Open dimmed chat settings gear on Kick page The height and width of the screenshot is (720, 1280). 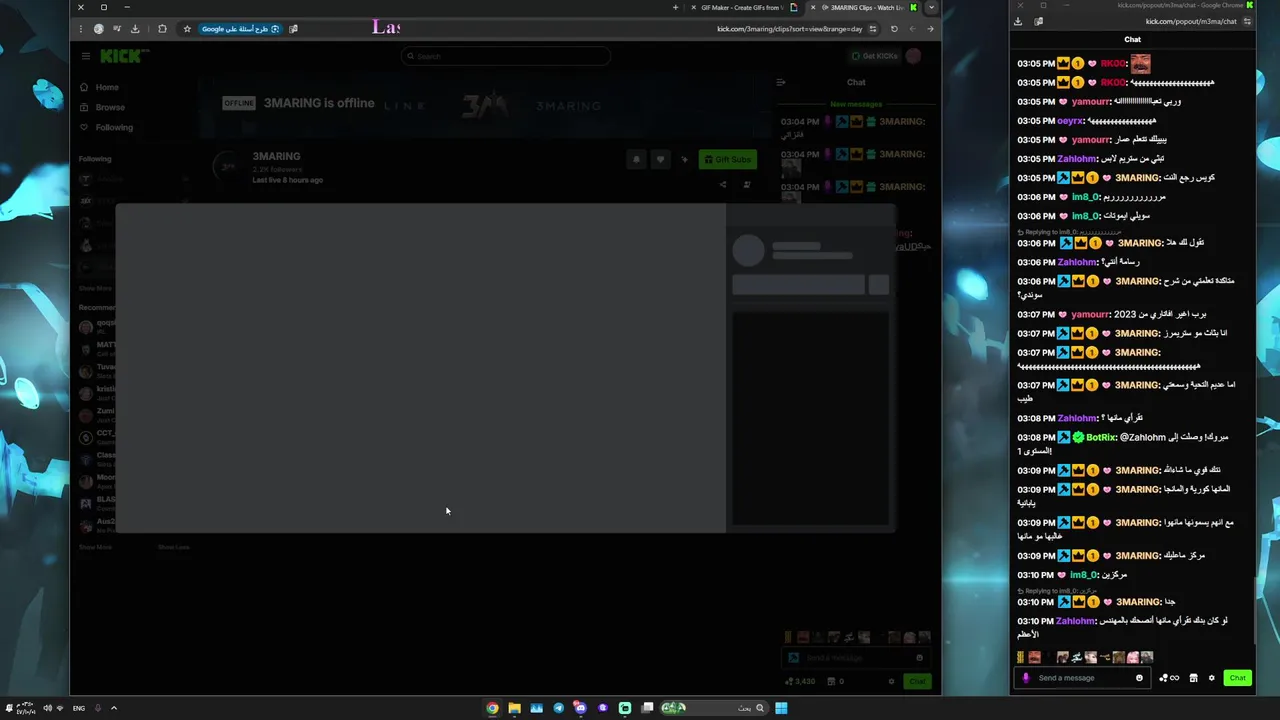pos(891,681)
